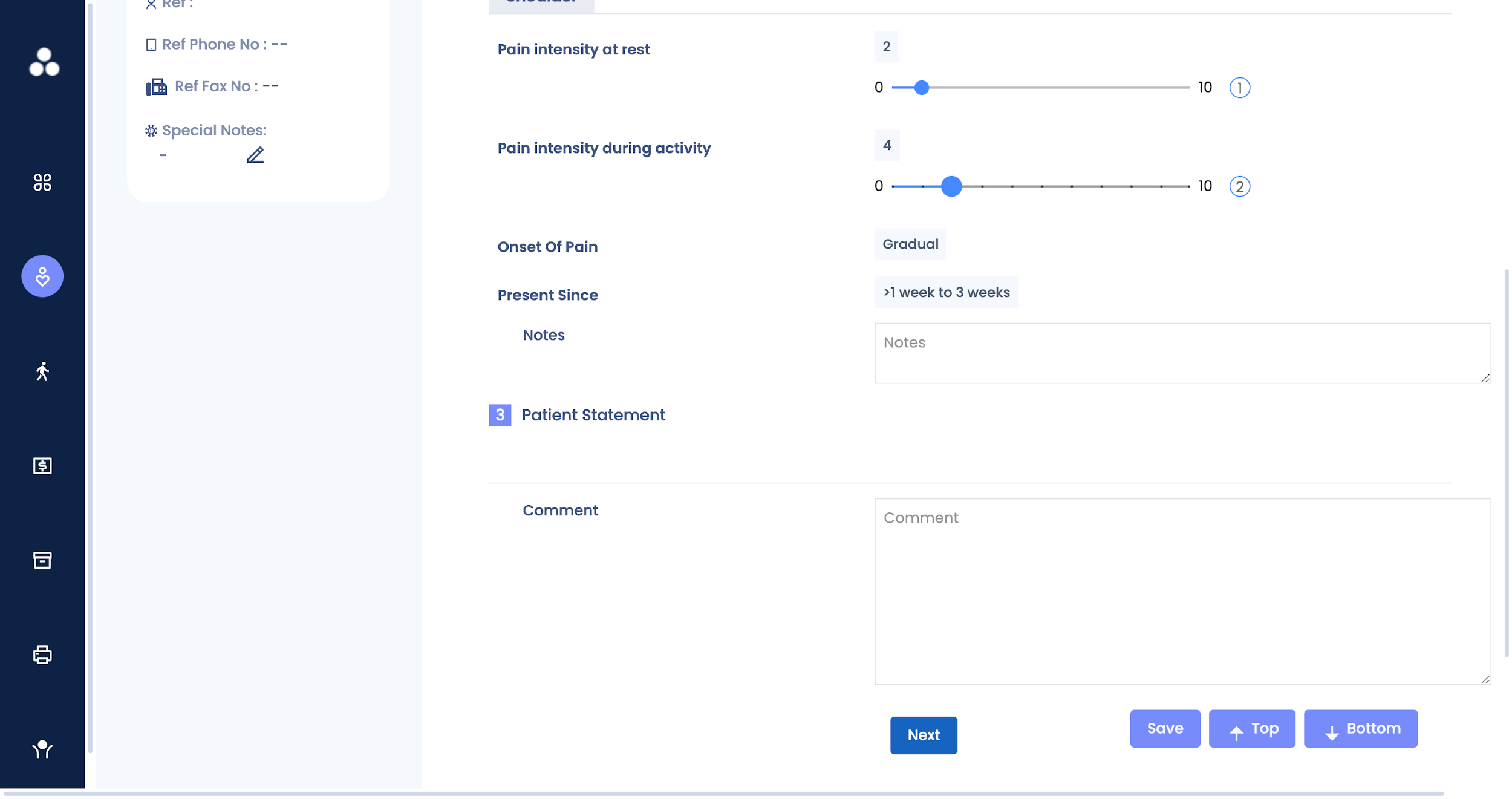Open the walking person activity icon
Image resolution: width=1512 pixels, height=799 pixels.
coord(42,371)
